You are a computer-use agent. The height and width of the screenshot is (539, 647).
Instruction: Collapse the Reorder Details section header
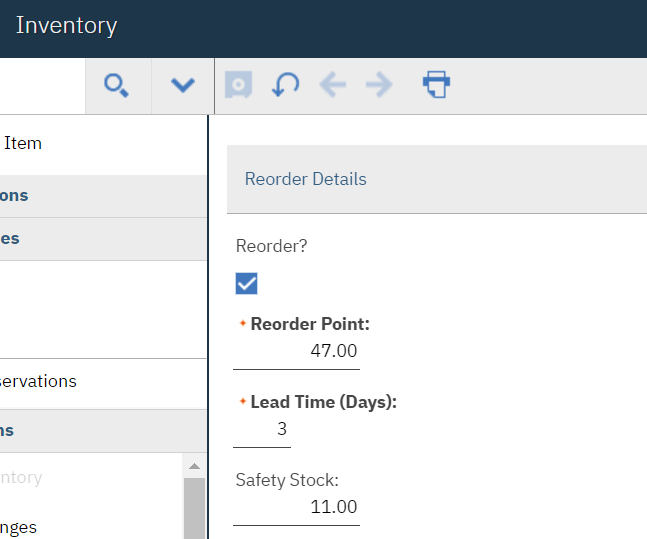pos(306,179)
